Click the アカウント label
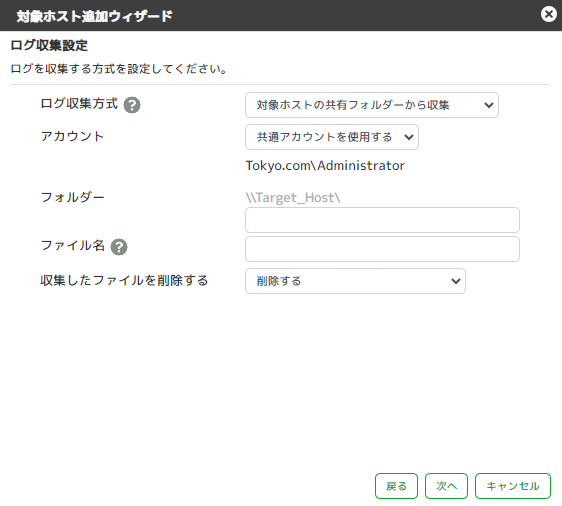The image size is (562, 506). point(72,137)
